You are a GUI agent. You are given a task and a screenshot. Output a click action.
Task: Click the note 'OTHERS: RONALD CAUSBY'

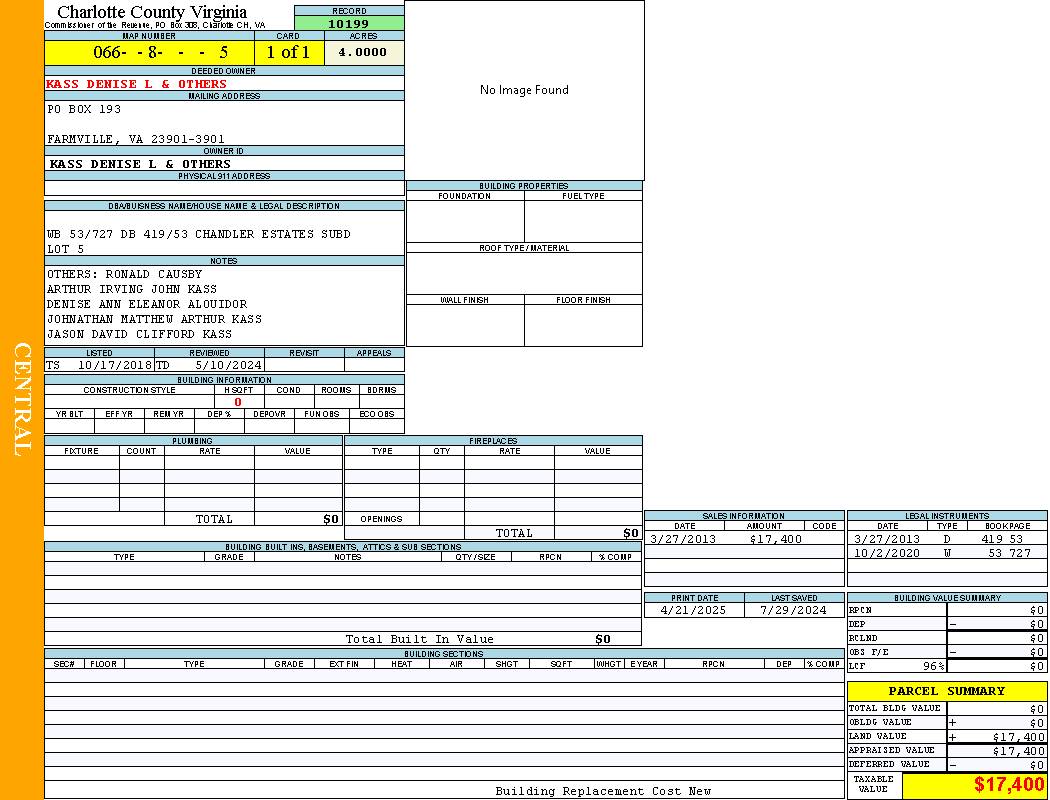pos(124,274)
